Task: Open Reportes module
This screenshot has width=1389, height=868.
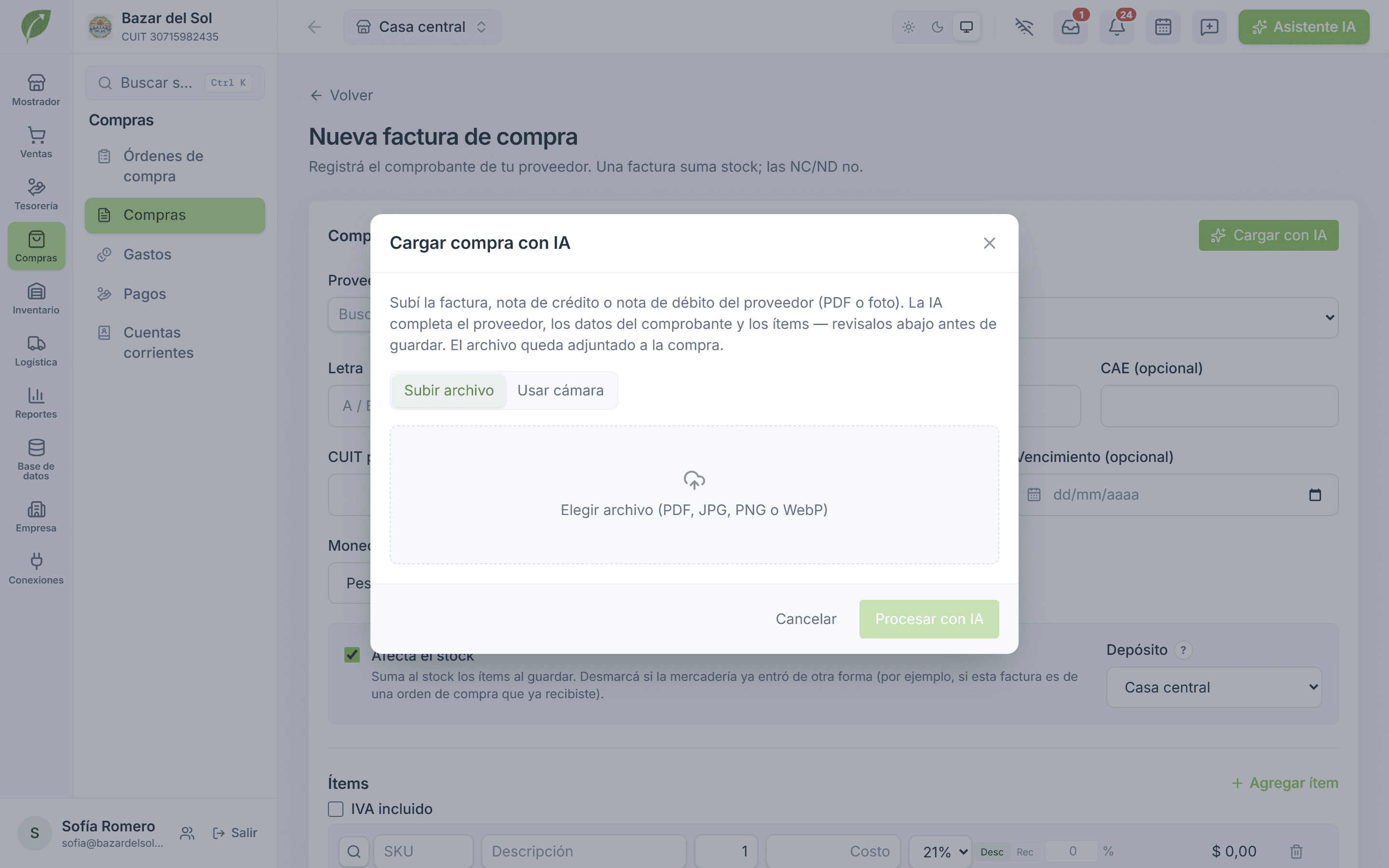Action: click(x=36, y=403)
